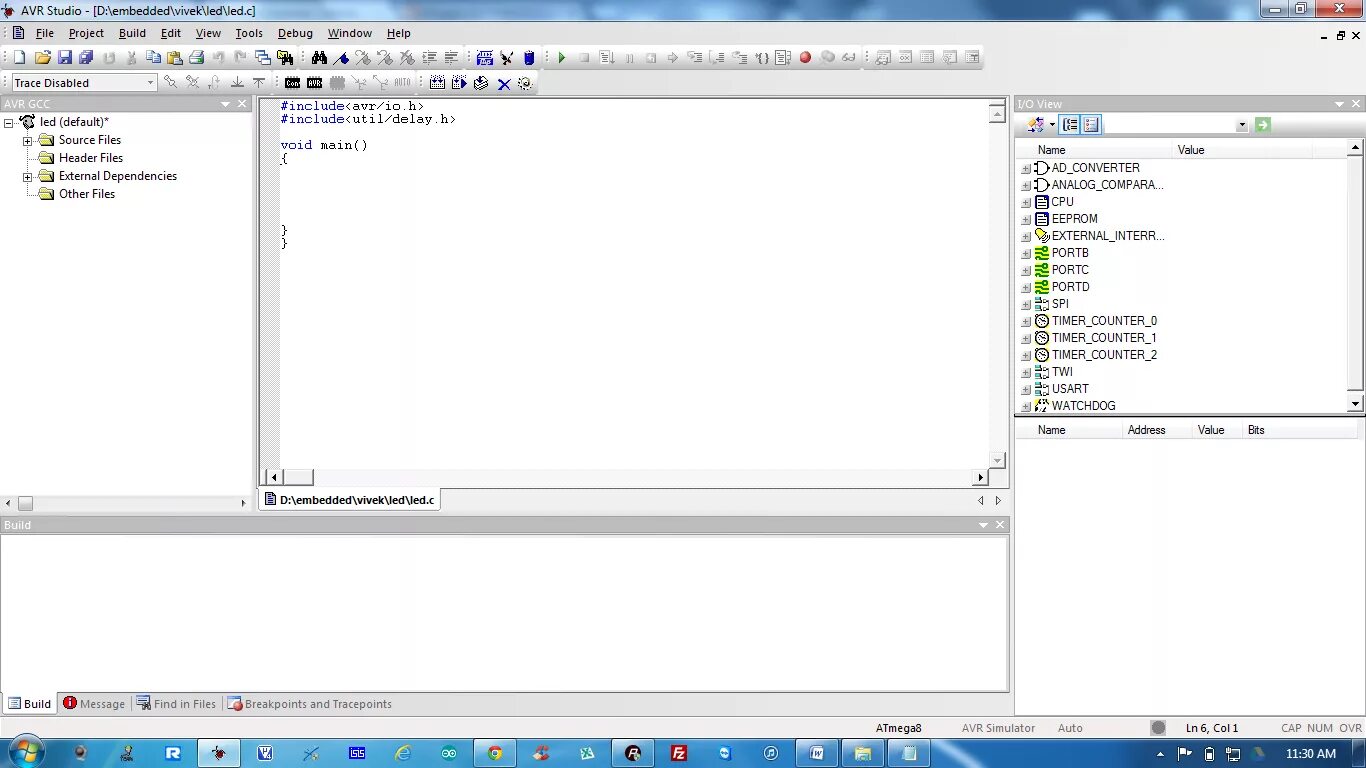Viewport: 1366px width, 768px height.
Task: Click the AVR programmer chip icon
Action: point(314,83)
